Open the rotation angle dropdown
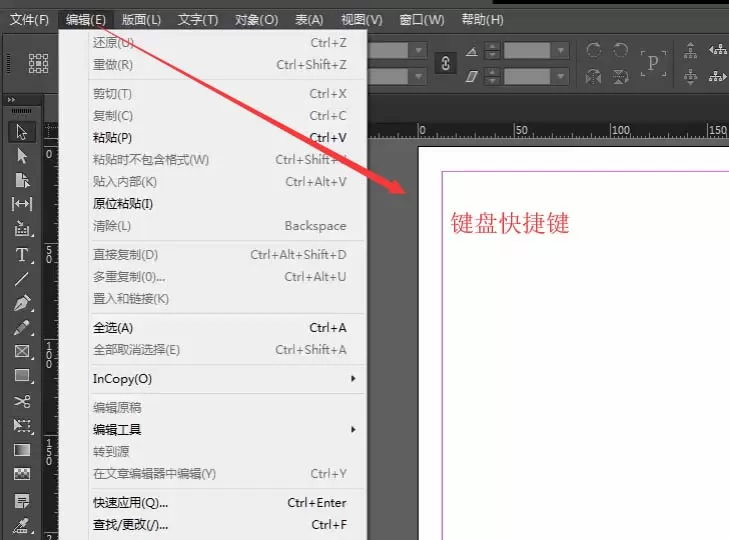The image size is (729, 540). (561, 50)
